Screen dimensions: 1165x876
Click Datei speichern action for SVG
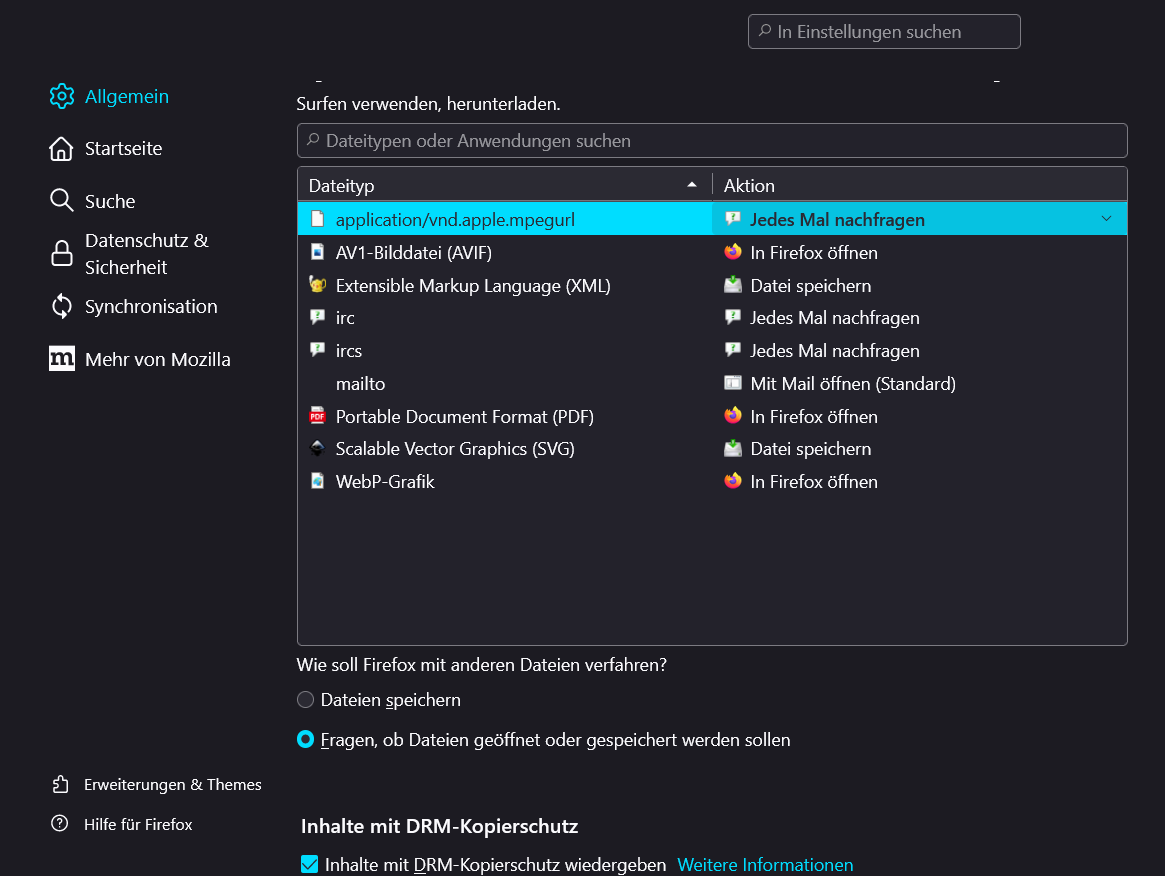811,449
